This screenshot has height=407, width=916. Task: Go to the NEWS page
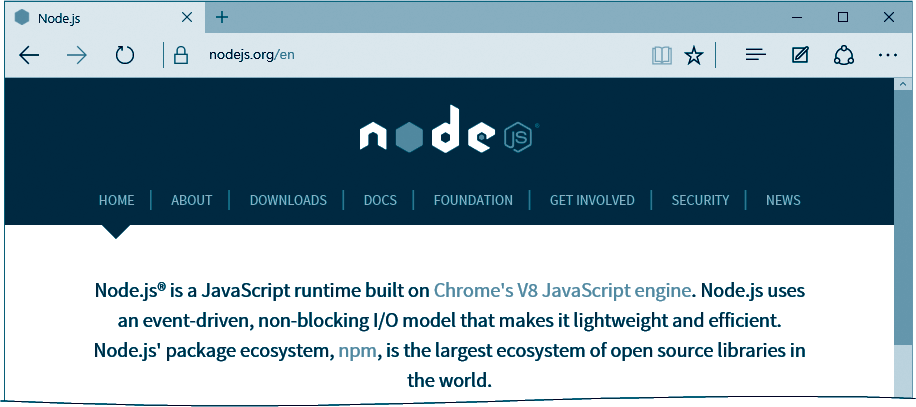(x=783, y=200)
